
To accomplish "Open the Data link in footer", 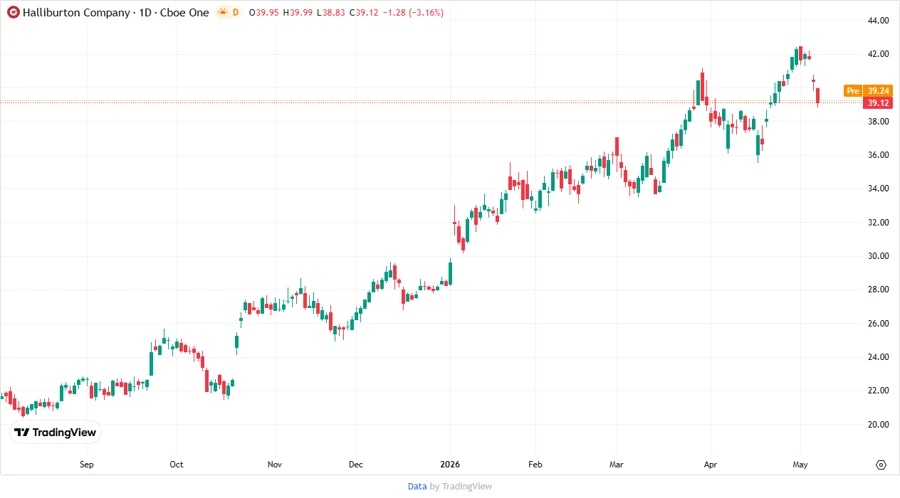I will (417, 486).
